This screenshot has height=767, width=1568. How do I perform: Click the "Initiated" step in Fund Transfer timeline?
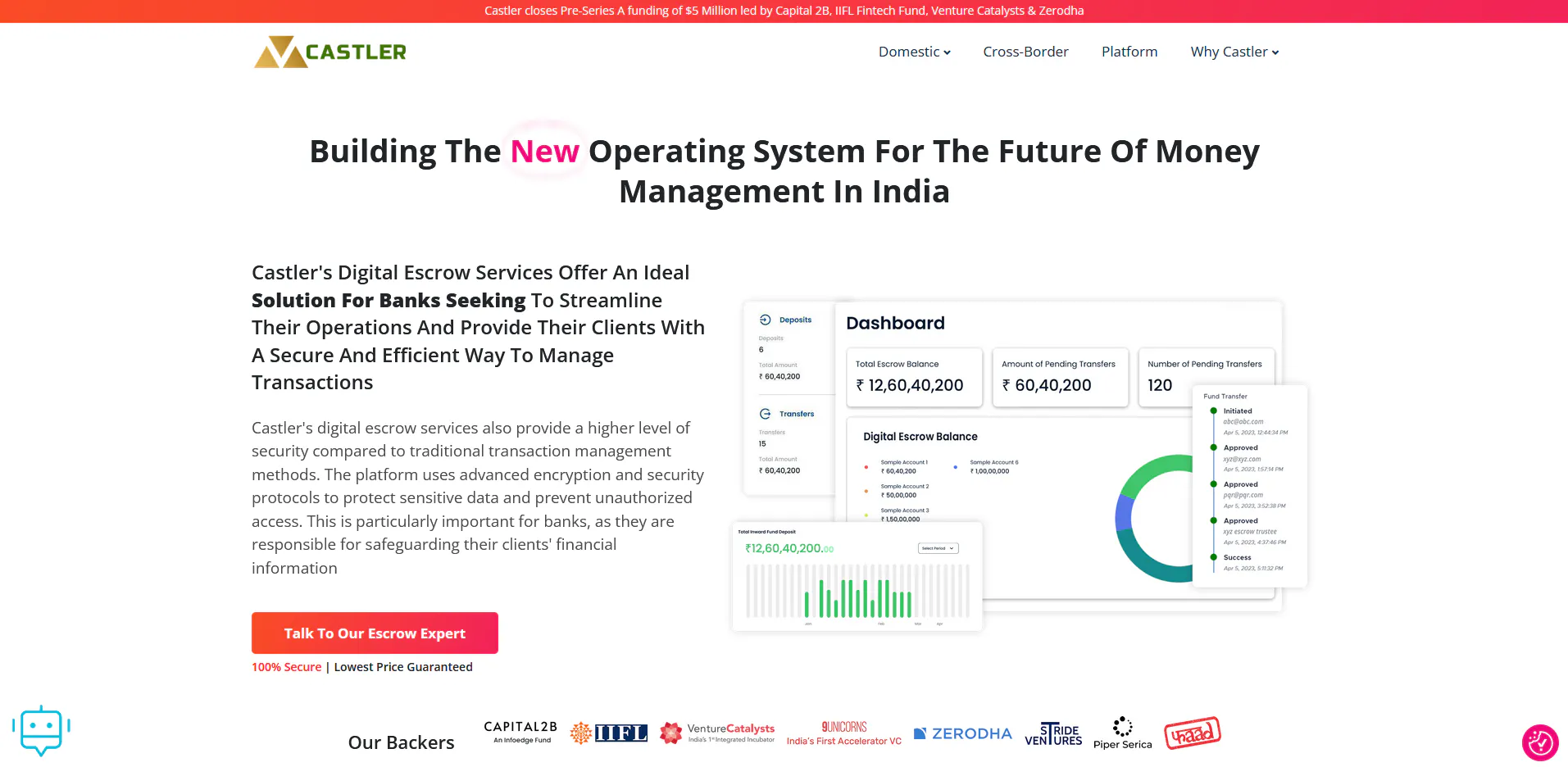pos(1238,411)
